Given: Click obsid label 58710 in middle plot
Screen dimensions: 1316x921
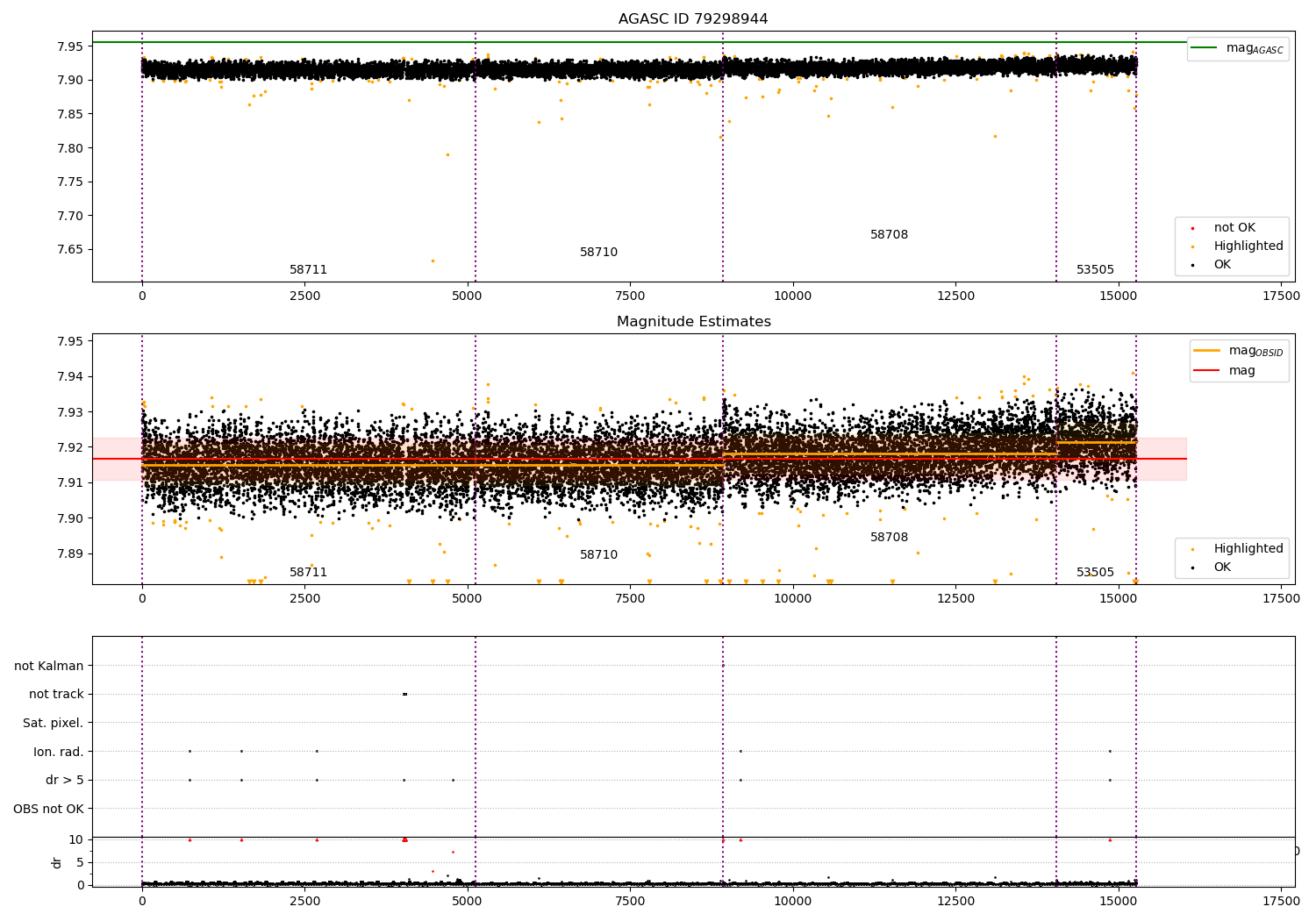Looking at the screenshot, I should click(598, 555).
